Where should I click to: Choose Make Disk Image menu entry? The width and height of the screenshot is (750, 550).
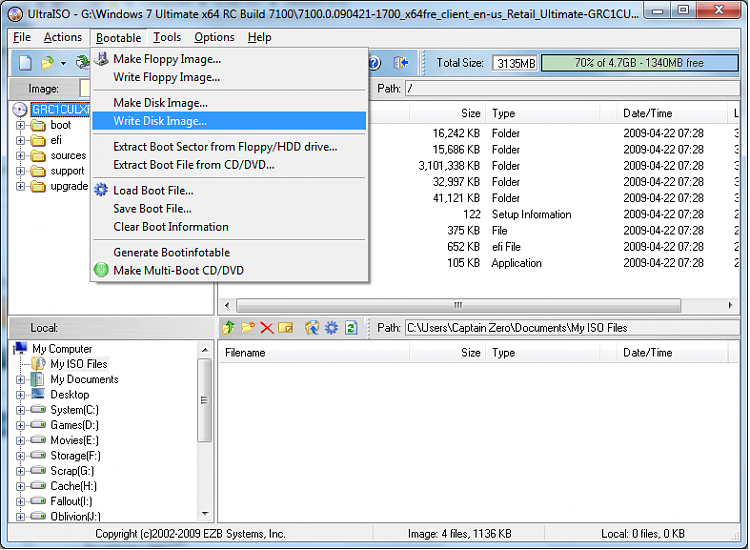click(229, 103)
